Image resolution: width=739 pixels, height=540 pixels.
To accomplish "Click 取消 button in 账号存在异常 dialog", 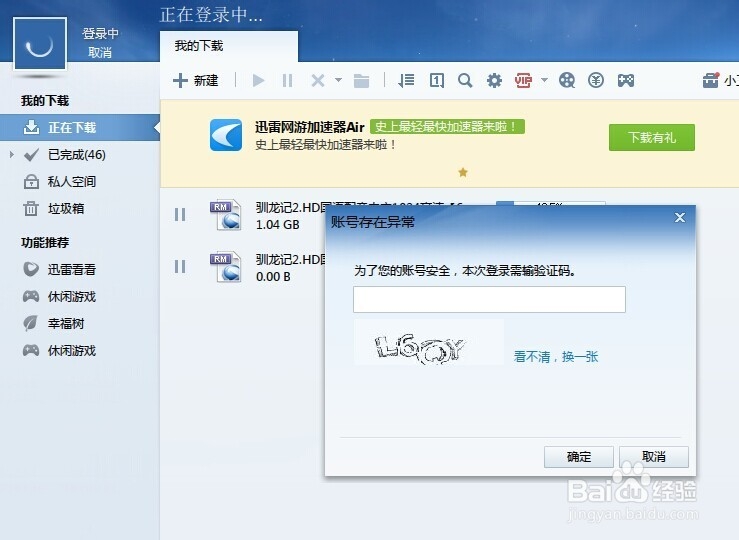I will coord(654,457).
